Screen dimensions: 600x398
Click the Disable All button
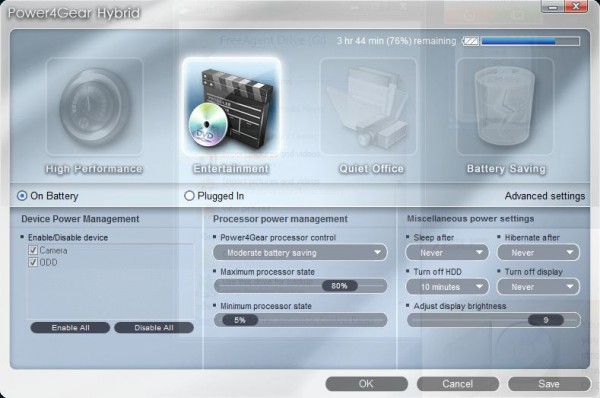154,328
